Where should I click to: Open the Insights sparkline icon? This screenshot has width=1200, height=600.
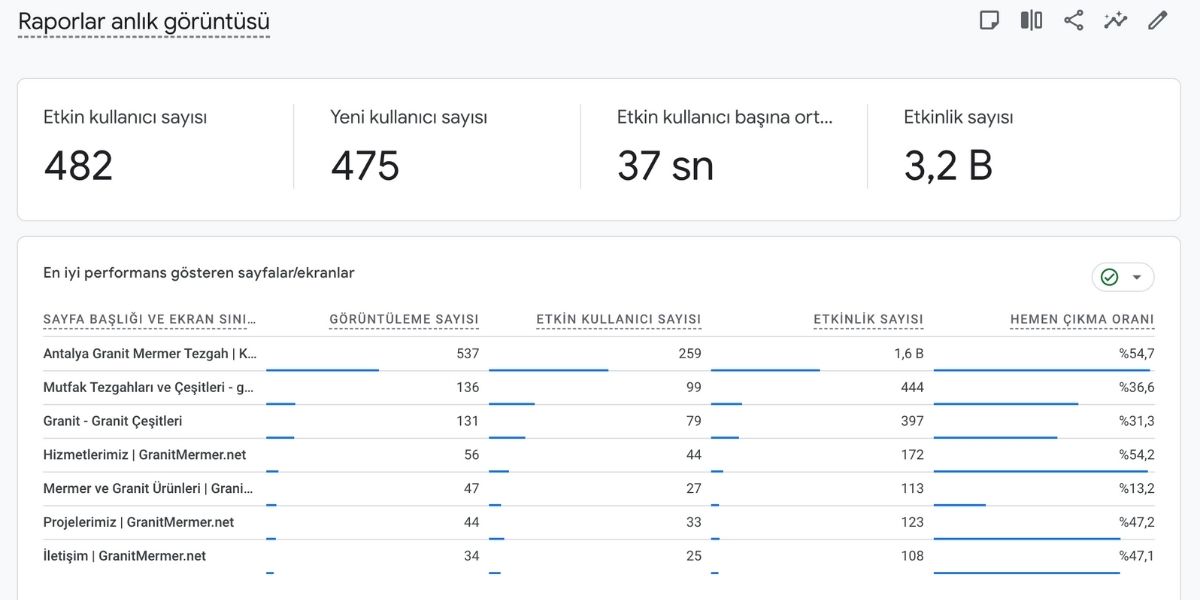pos(1115,21)
